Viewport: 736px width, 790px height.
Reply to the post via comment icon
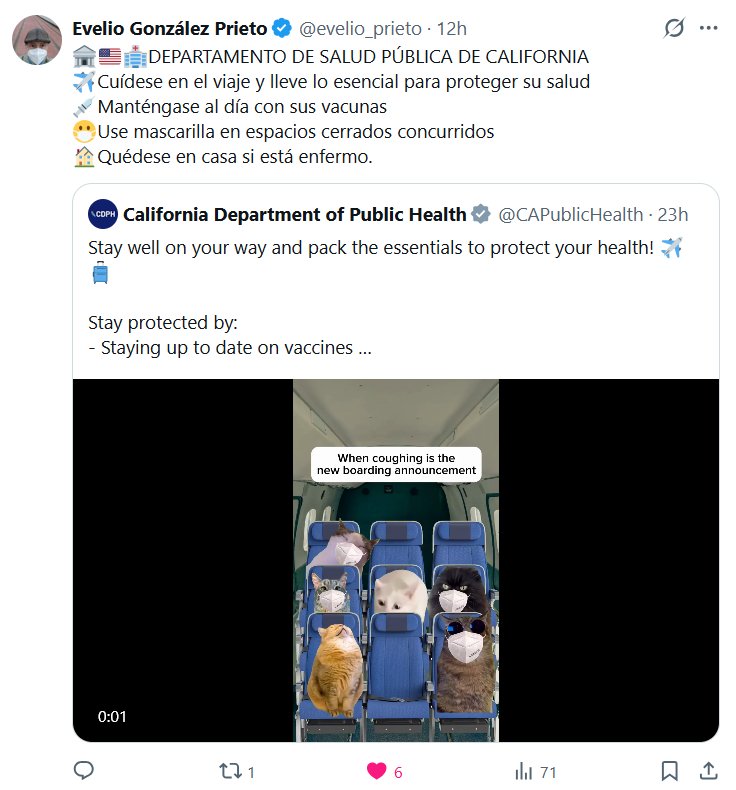point(84,771)
